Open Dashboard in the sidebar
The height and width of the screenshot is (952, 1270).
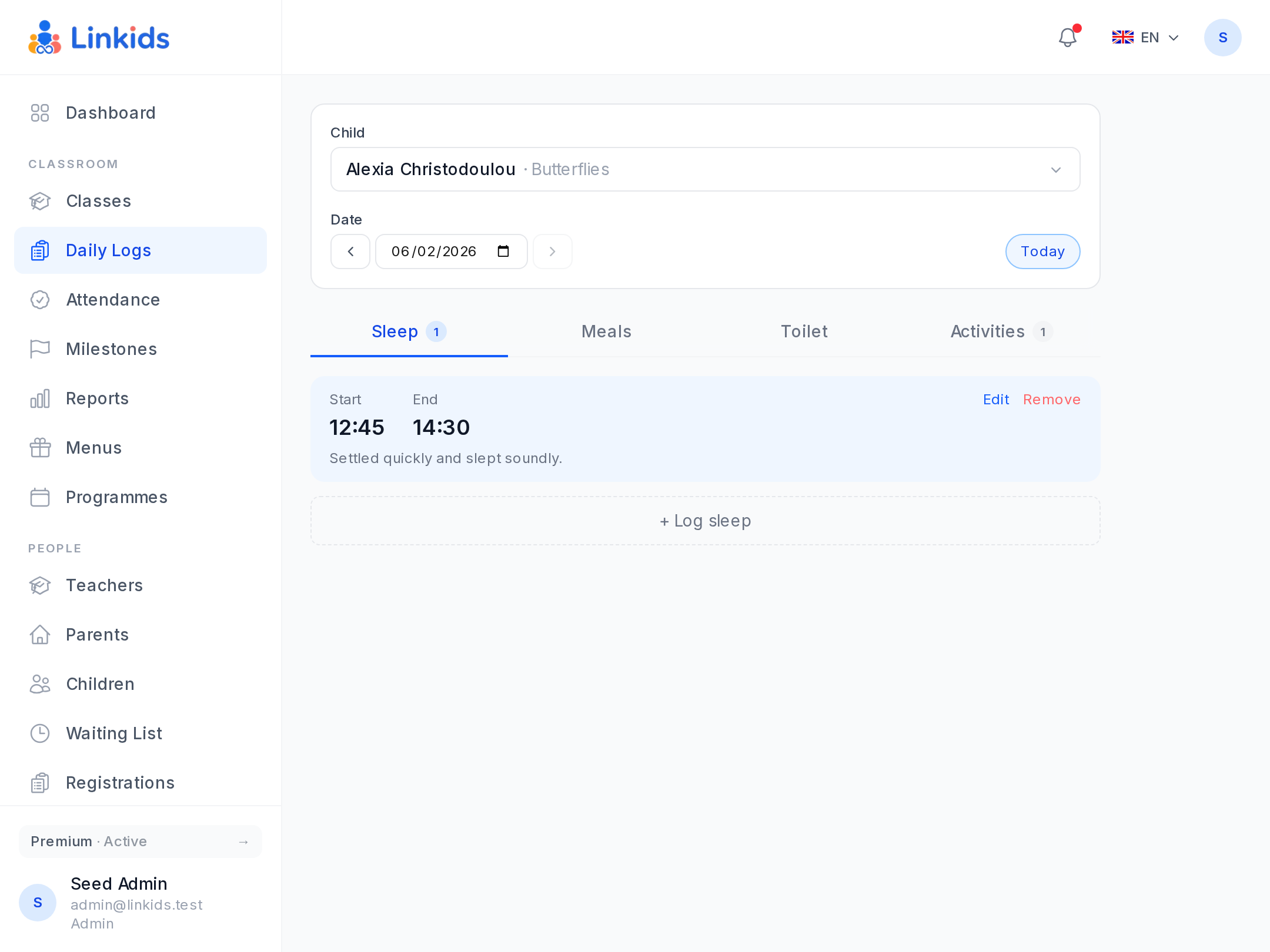coord(141,113)
